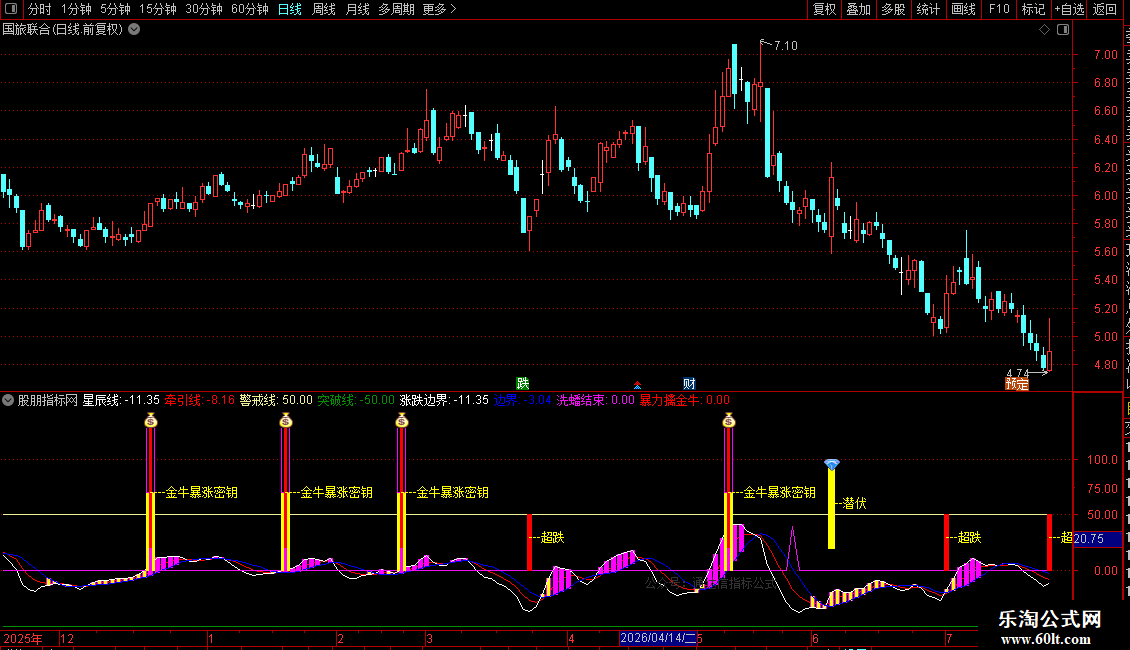Open the 多股 multi-stock view
This screenshot has height=650, width=1130.
[x=894, y=9]
